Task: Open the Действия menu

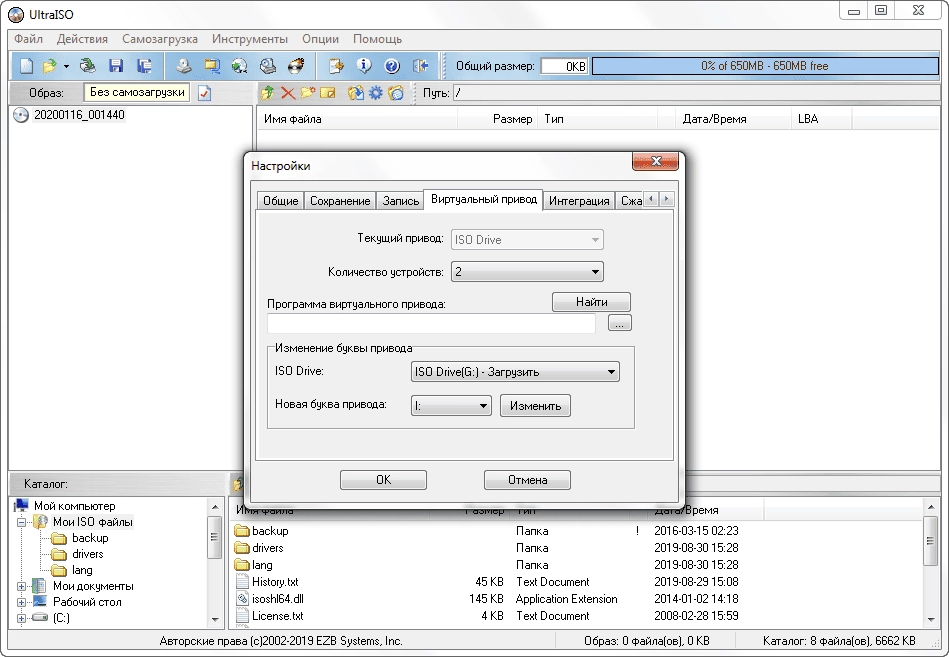Action: (x=82, y=39)
